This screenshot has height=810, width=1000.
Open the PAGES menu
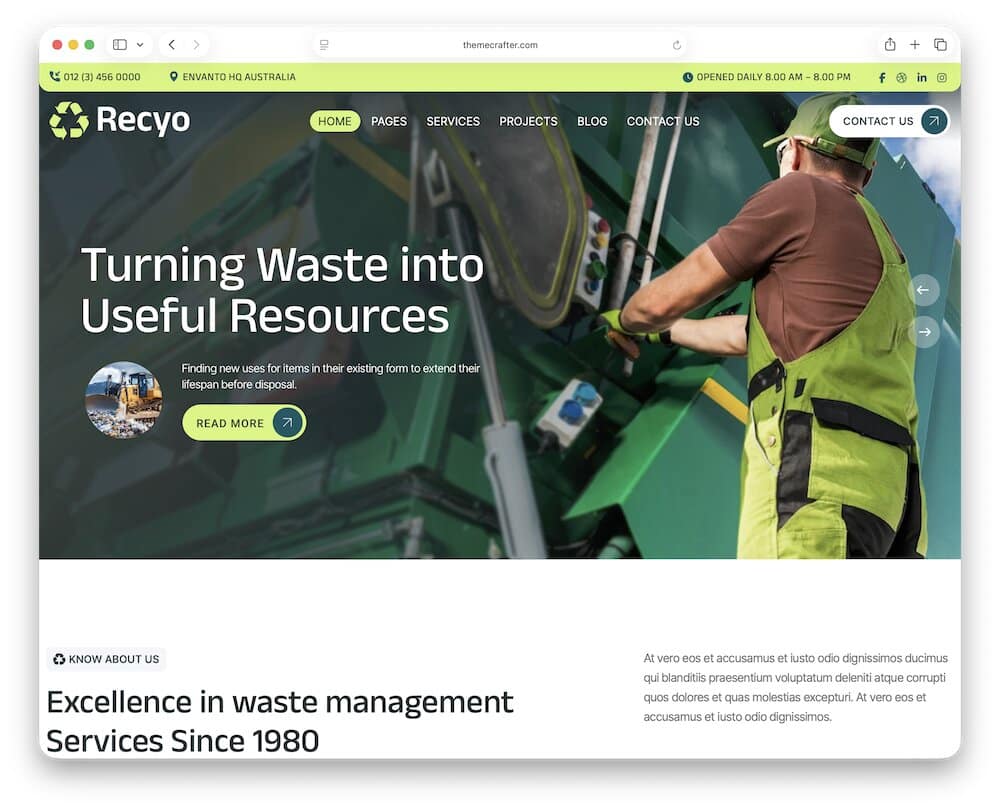389,121
